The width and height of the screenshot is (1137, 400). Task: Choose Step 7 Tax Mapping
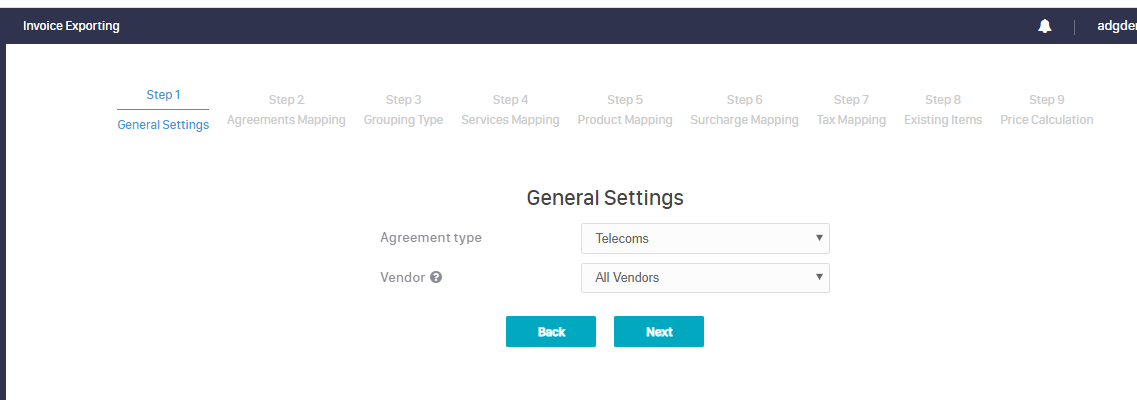pos(851,110)
